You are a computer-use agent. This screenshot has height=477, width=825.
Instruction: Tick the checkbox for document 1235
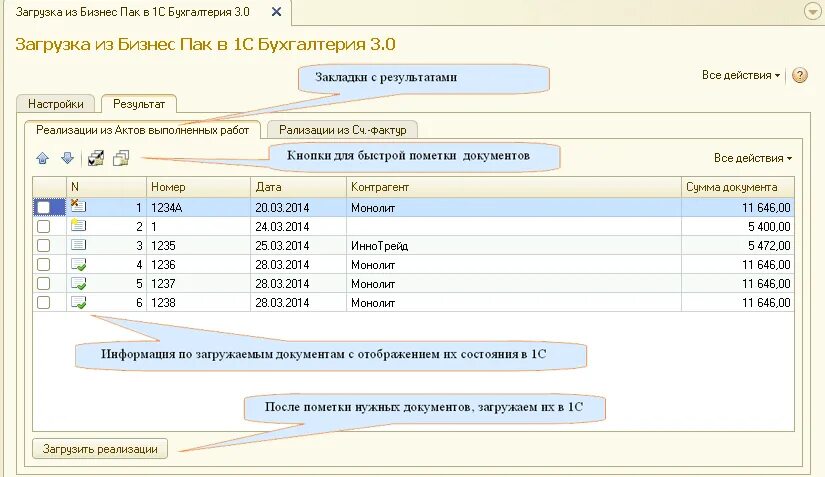[x=44, y=245]
